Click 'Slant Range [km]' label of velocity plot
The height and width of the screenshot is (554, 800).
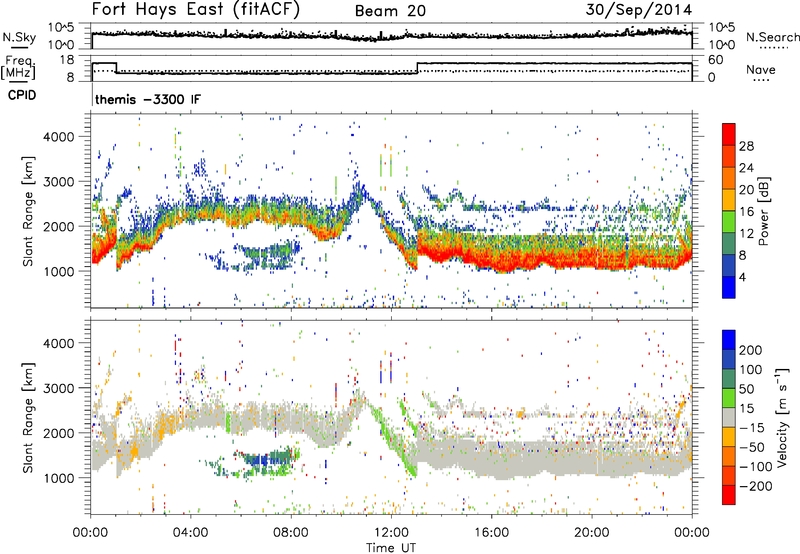click(x=28, y=417)
